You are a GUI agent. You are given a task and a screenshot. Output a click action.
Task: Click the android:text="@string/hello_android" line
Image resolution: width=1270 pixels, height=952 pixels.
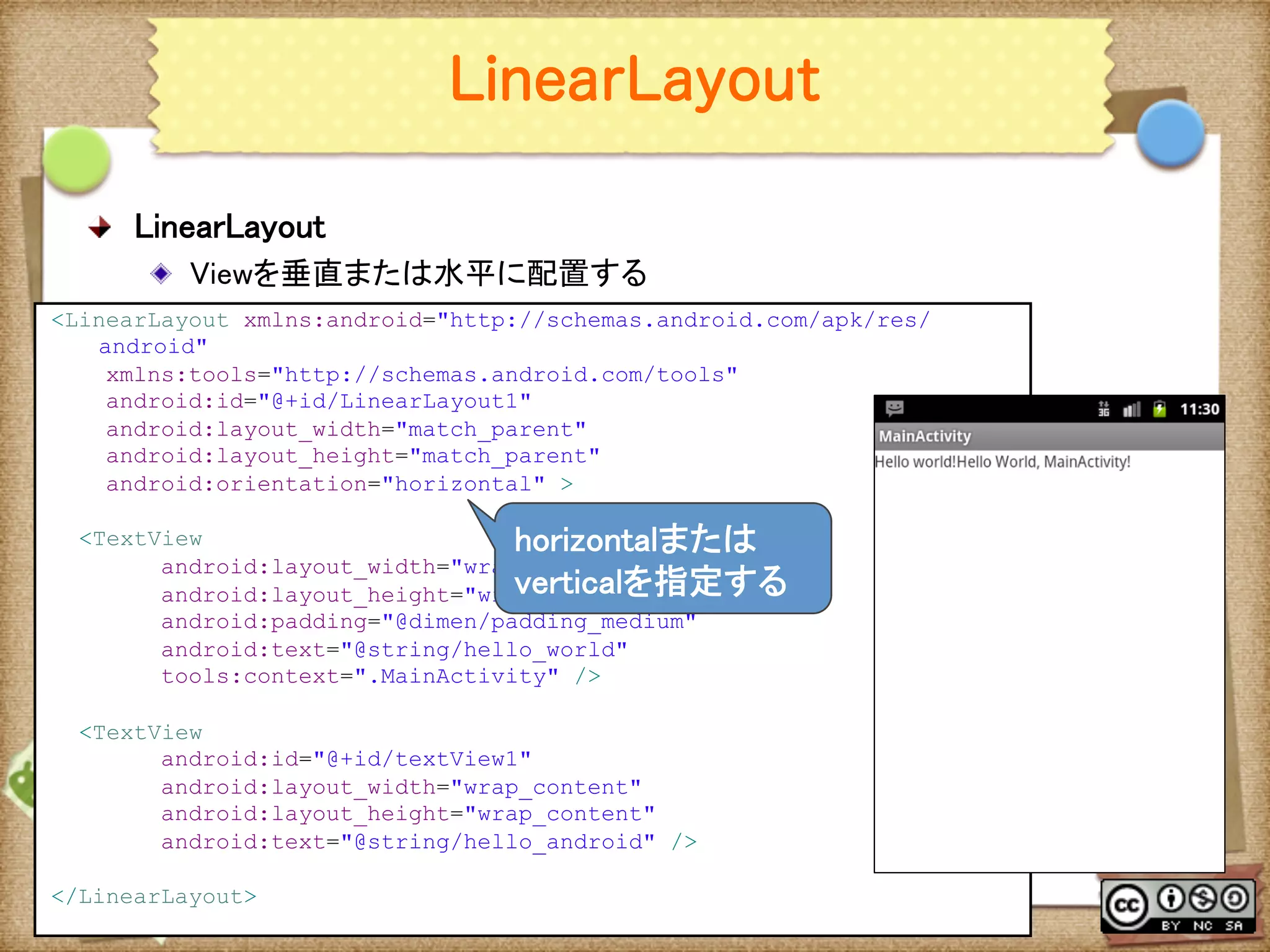pyautogui.click(x=429, y=841)
